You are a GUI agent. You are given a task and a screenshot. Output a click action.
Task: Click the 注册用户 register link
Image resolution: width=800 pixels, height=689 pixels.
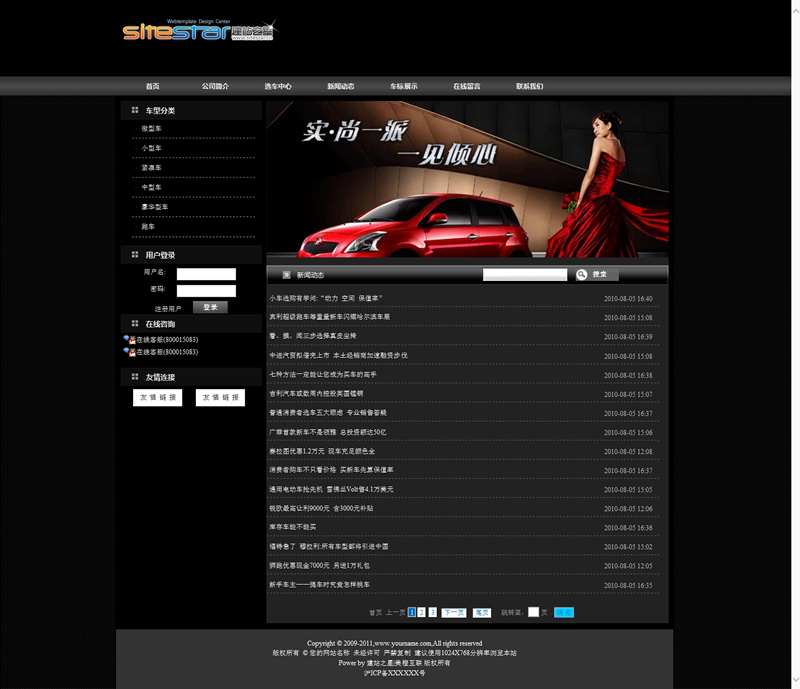pyautogui.click(x=168, y=309)
